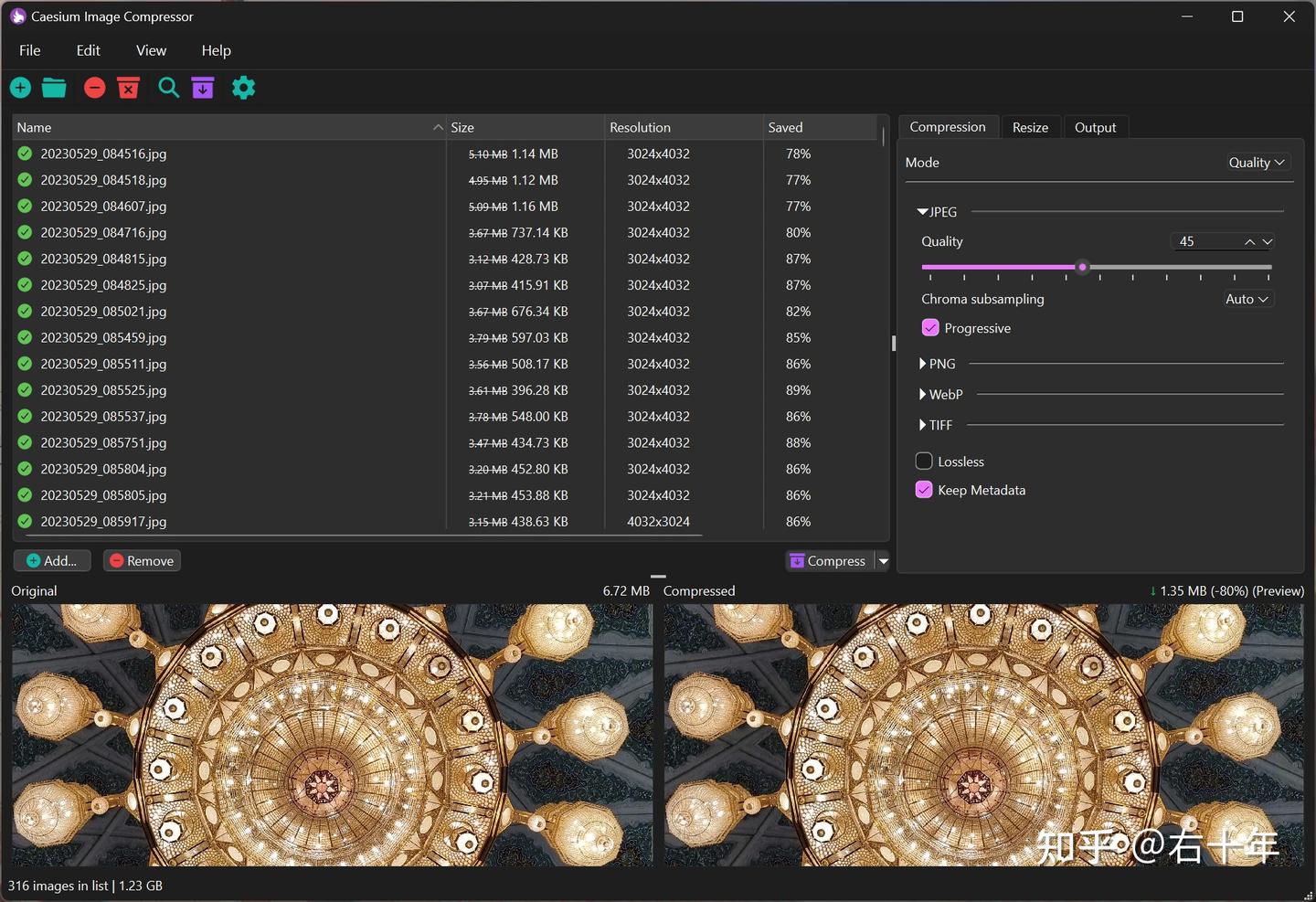Switch to the Resize tab
This screenshot has height=902, width=1316.
[x=1030, y=127]
